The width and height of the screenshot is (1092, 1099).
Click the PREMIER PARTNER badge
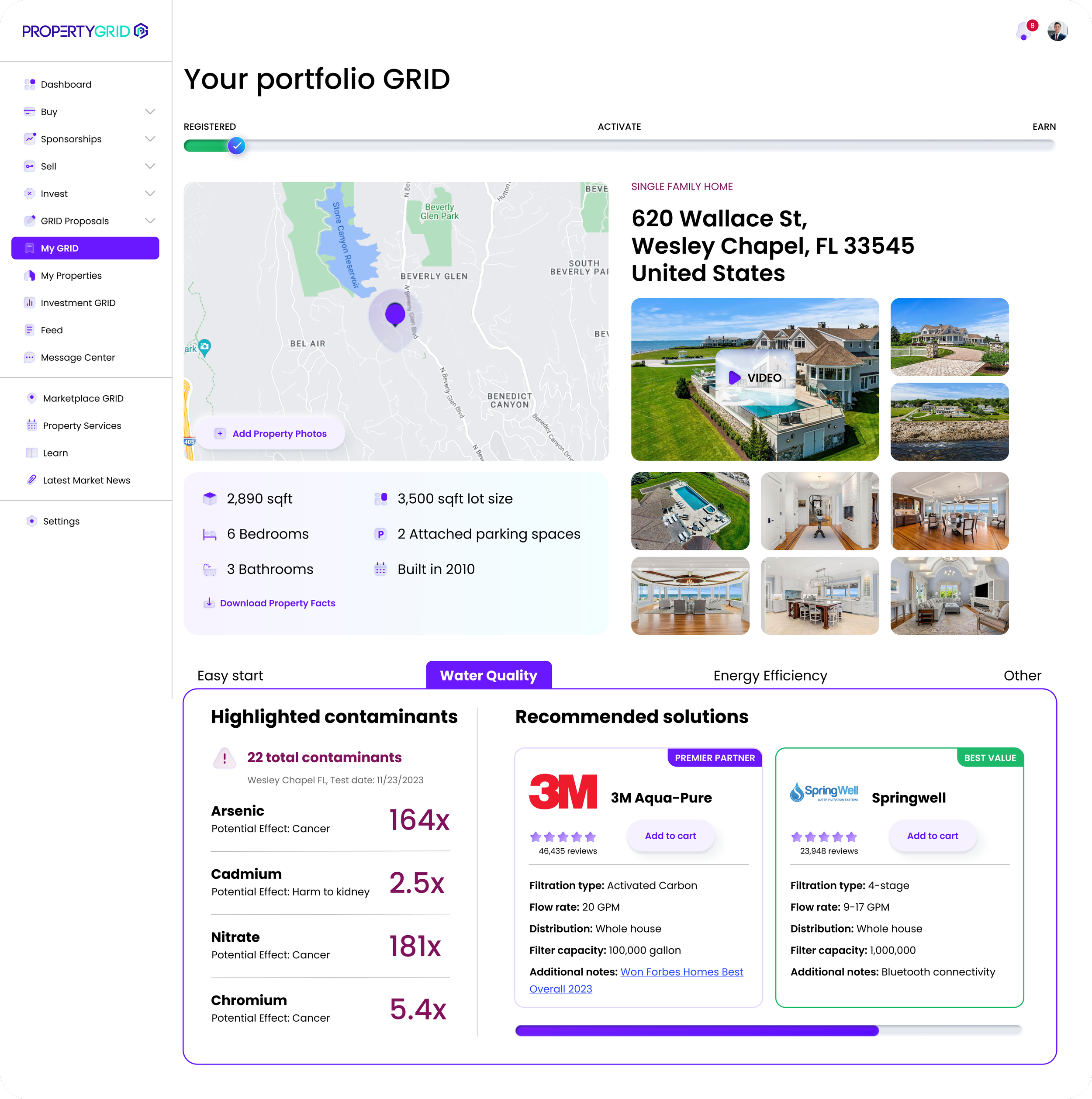pyautogui.click(x=714, y=758)
